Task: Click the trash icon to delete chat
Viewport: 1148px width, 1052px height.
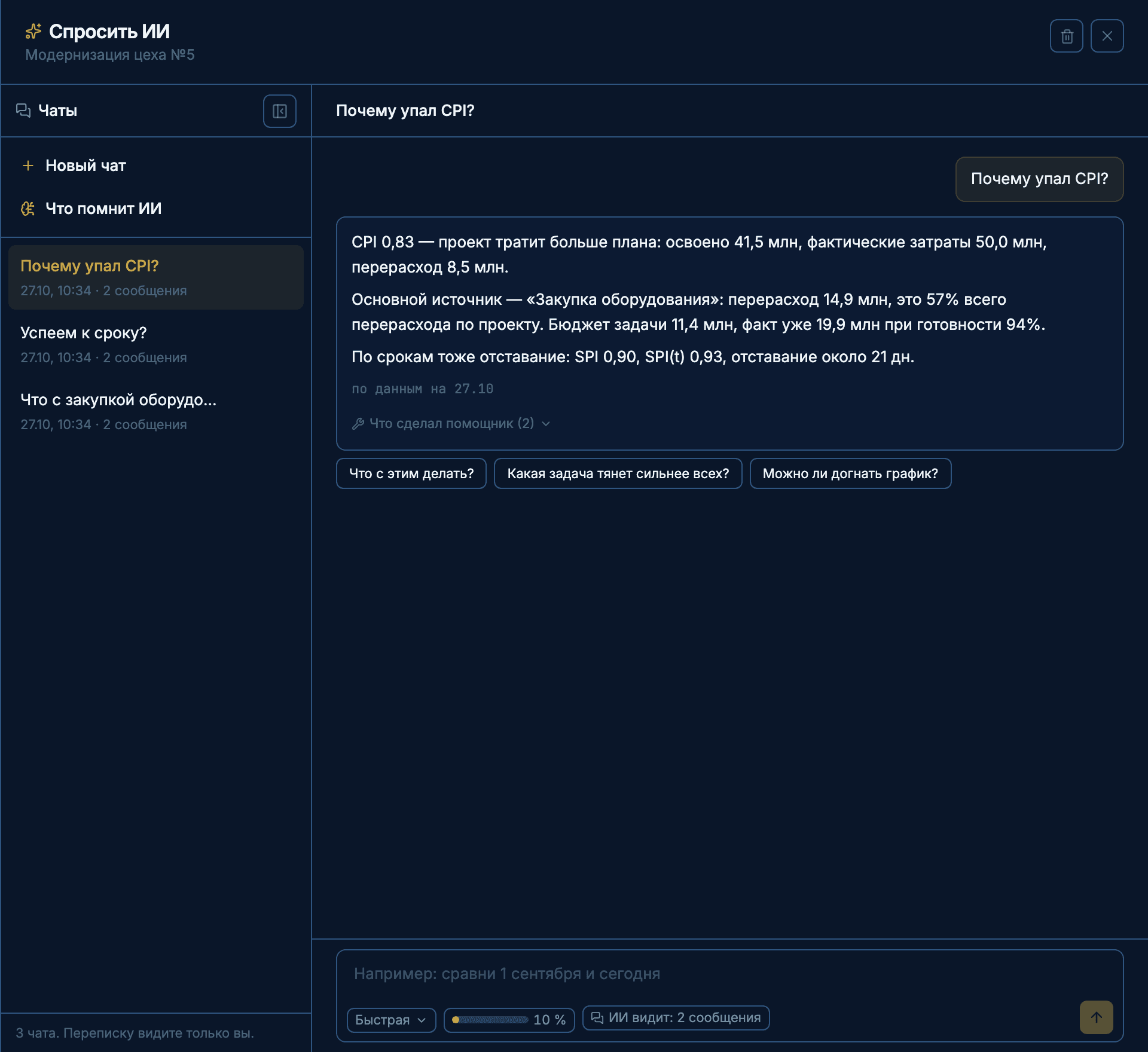Action: (x=1066, y=36)
